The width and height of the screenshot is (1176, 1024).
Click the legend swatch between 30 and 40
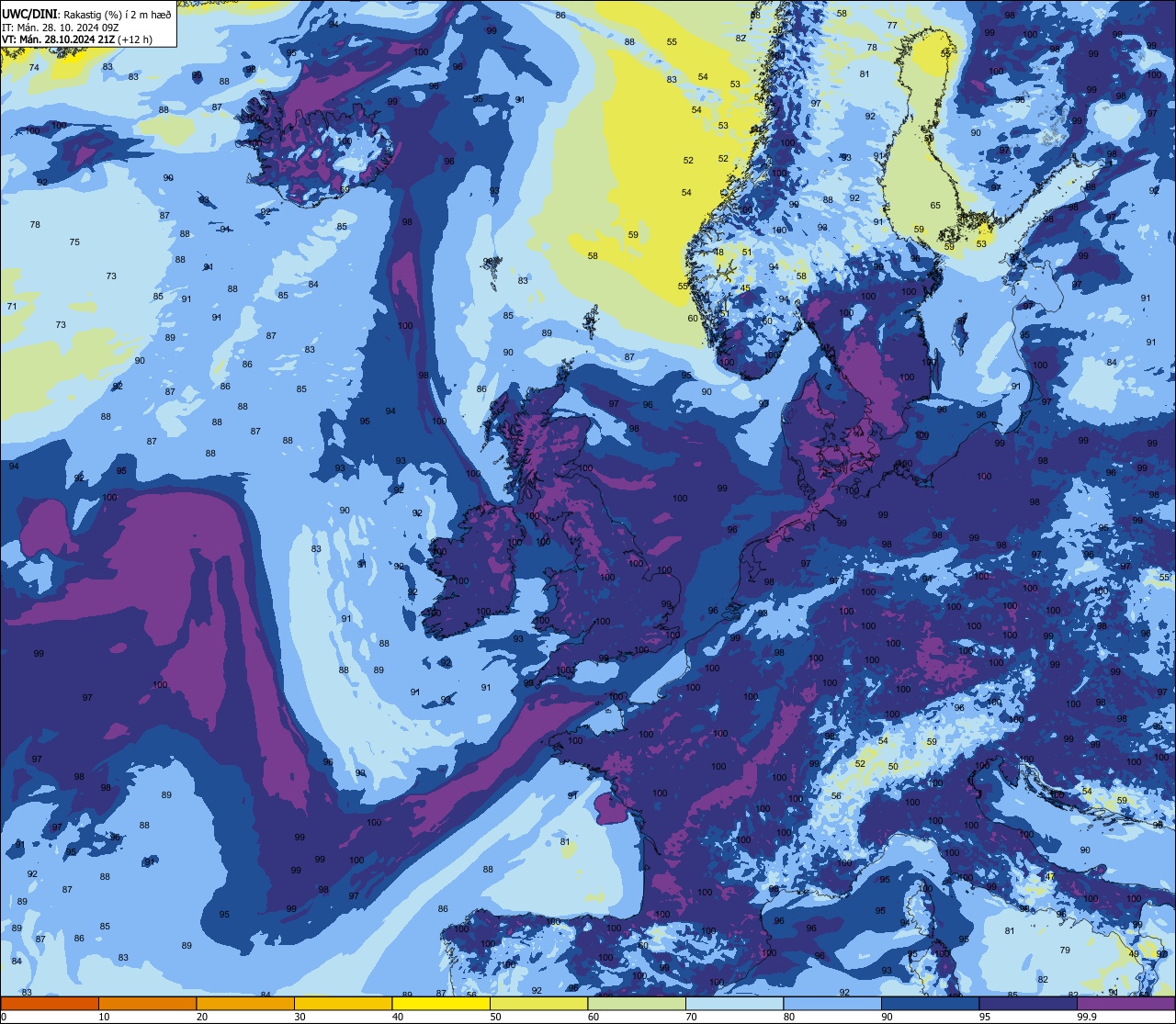343,1003
